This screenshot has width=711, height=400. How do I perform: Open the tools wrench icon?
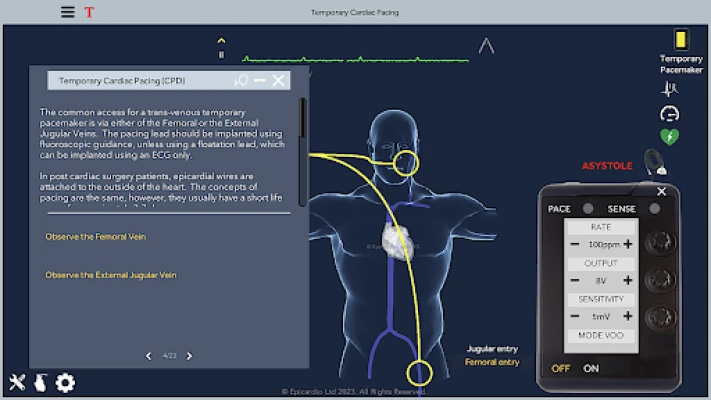click(17, 382)
